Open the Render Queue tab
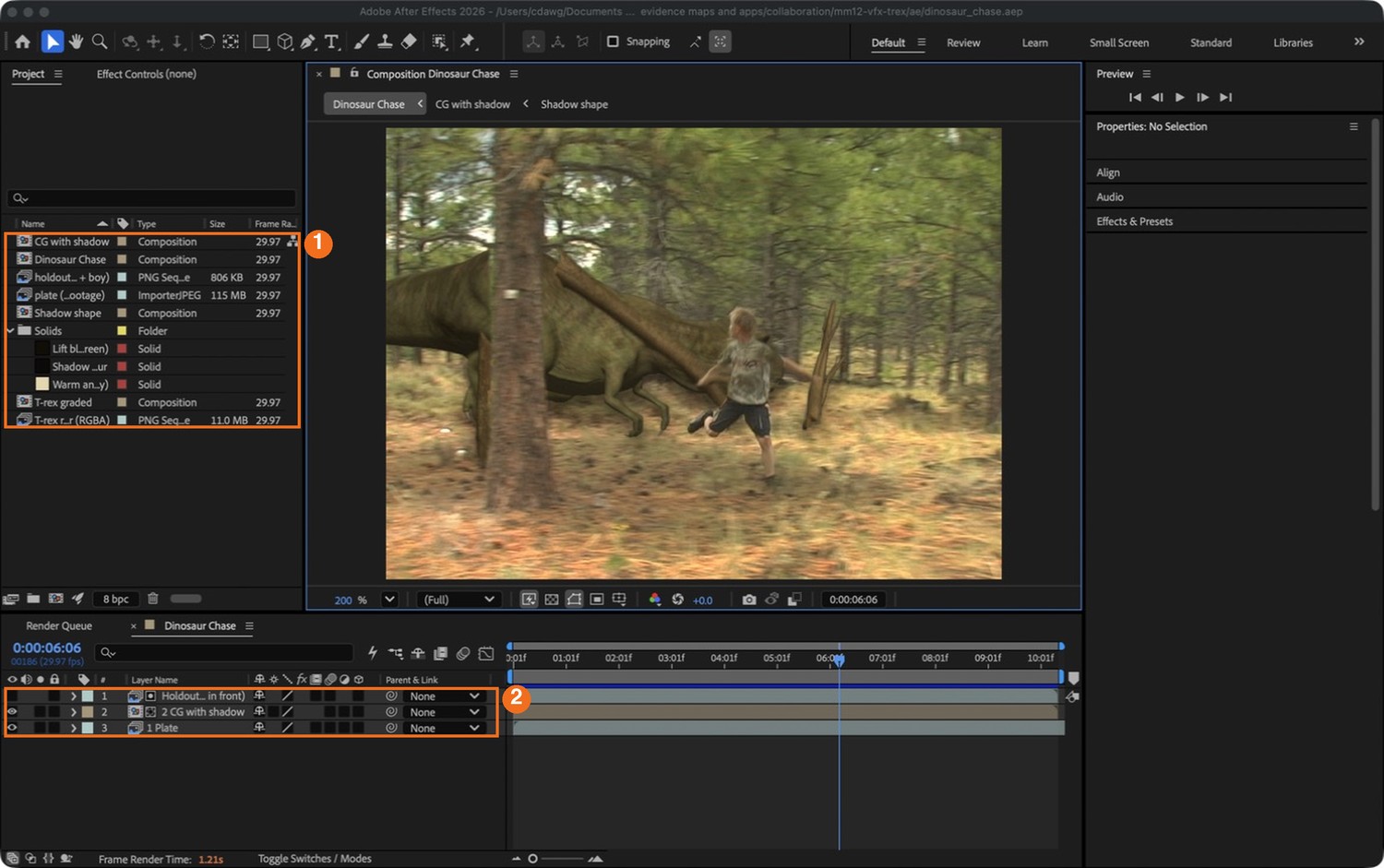This screenshot has width=1384, height=868. [x=59, y=625]
